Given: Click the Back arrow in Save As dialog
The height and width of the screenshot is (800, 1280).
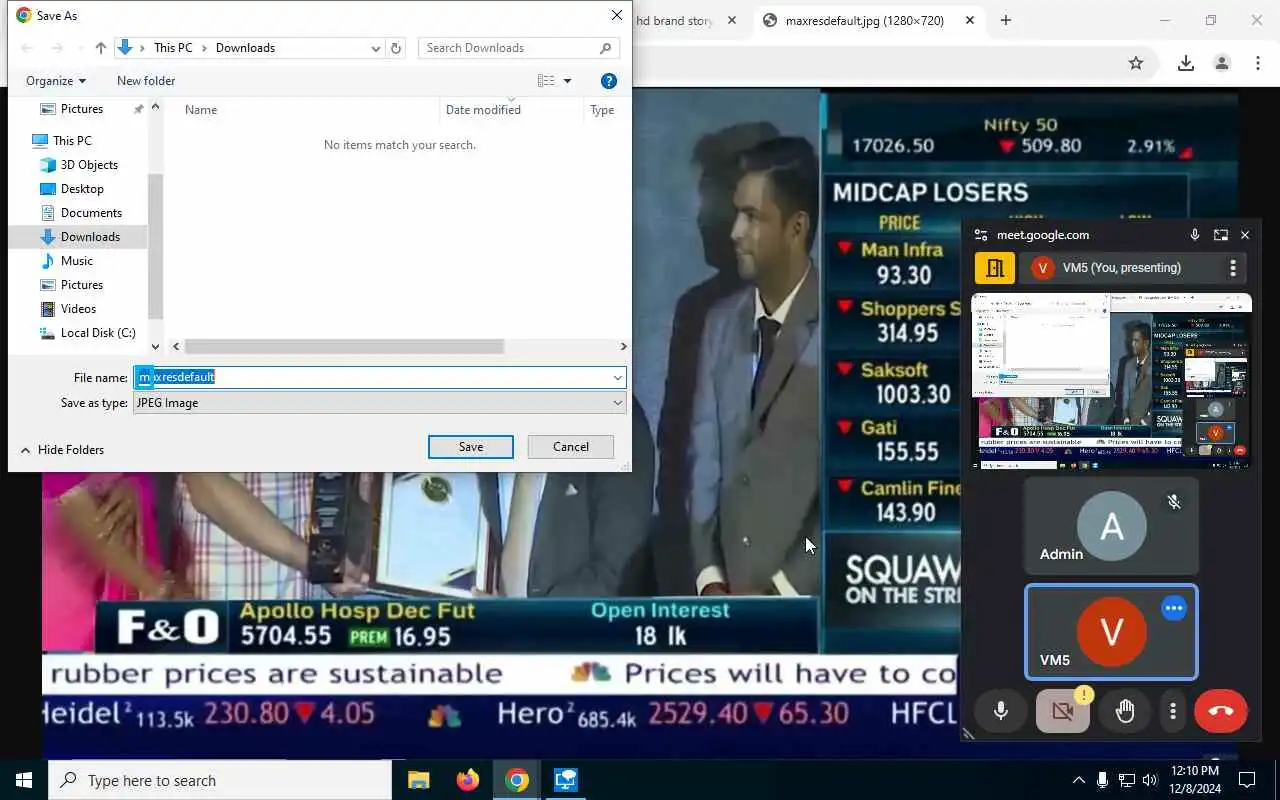Looking at the screenshot, I should tap(27, 48).
